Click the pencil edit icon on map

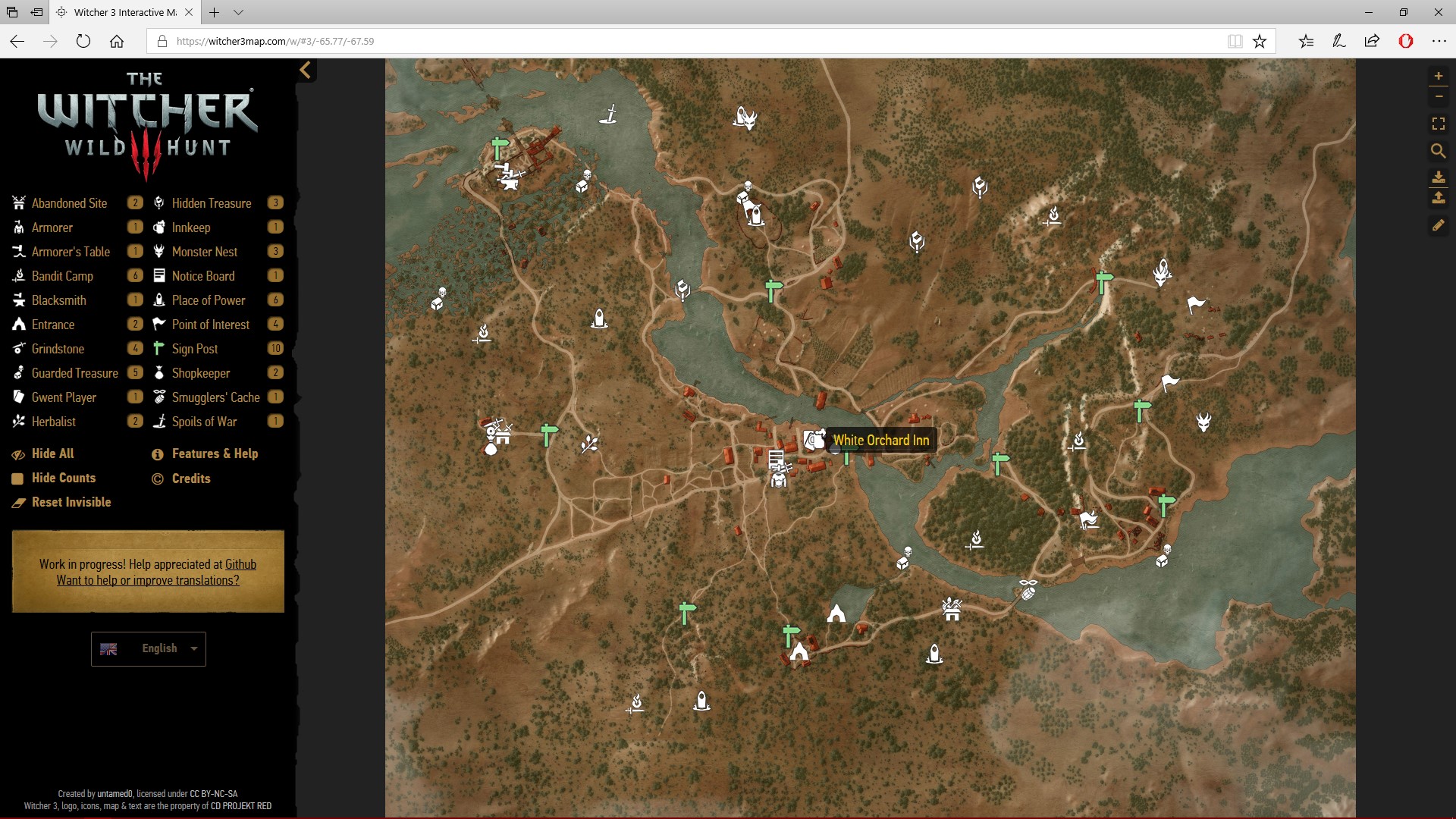coord(1438,225)
